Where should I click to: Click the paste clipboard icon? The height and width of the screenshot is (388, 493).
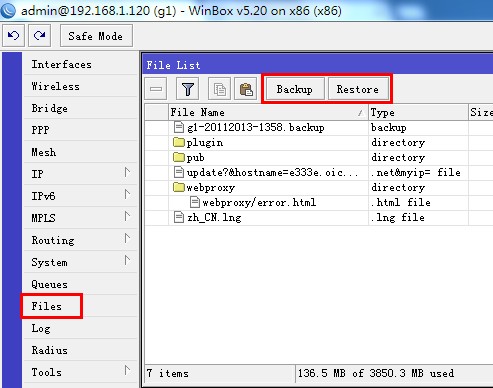coord(246,89)
